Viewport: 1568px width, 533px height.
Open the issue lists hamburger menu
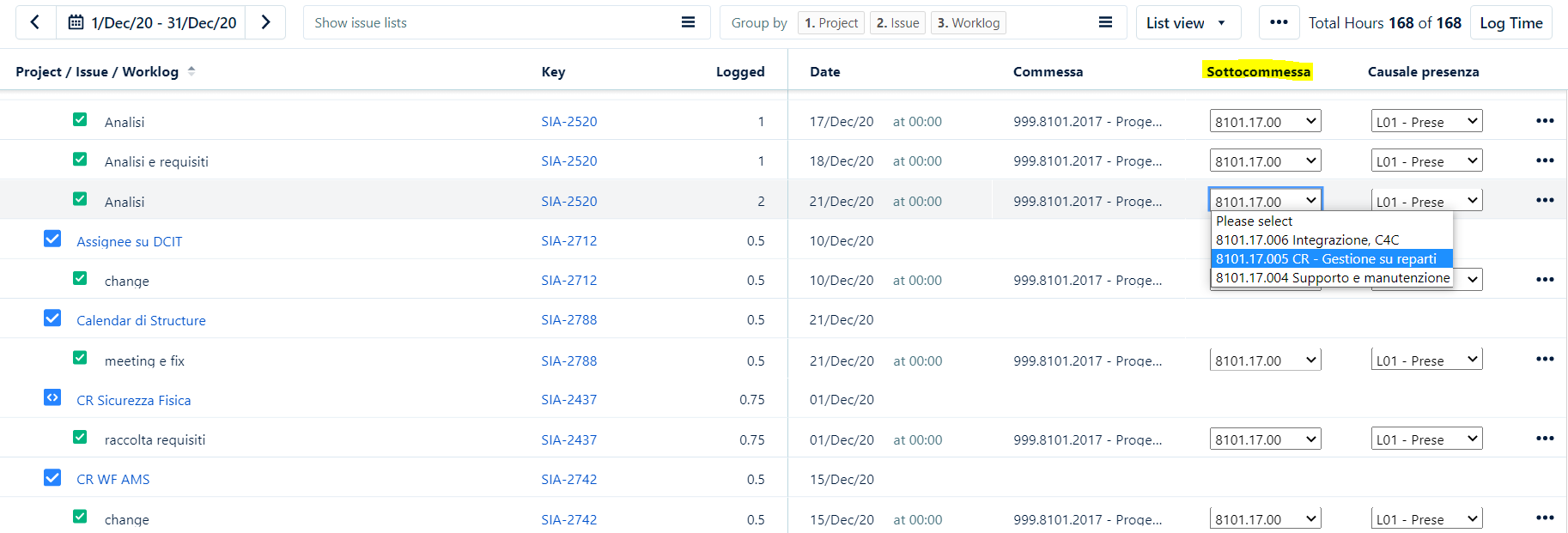(688, 22)
